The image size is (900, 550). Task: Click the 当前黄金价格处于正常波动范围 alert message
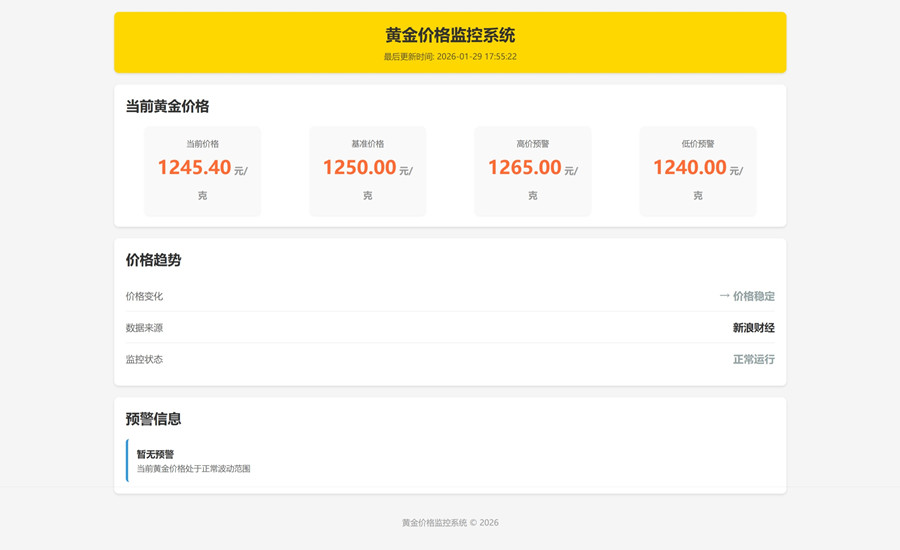193,468
